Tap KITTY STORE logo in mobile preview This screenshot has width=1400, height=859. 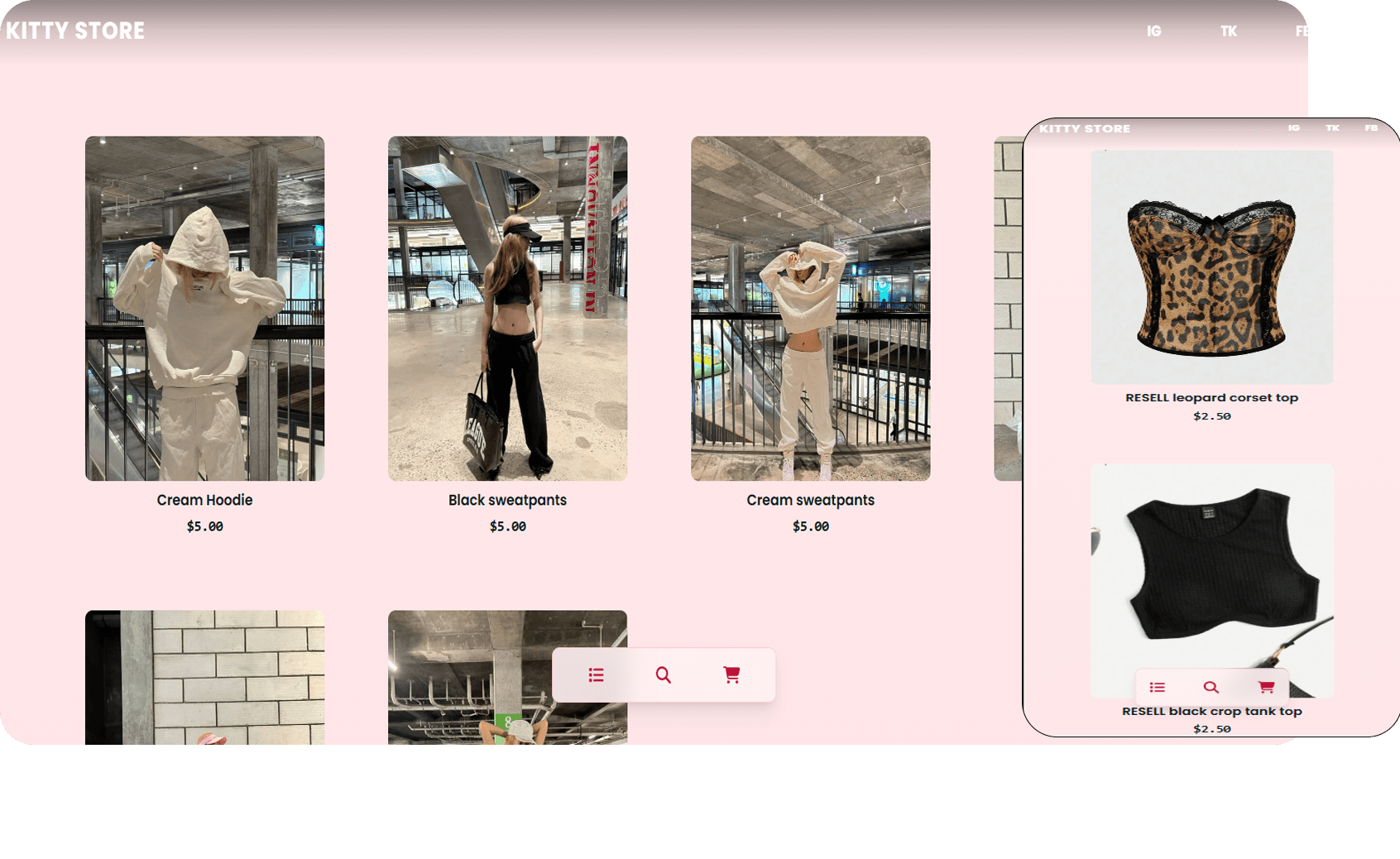point(1085,129)
